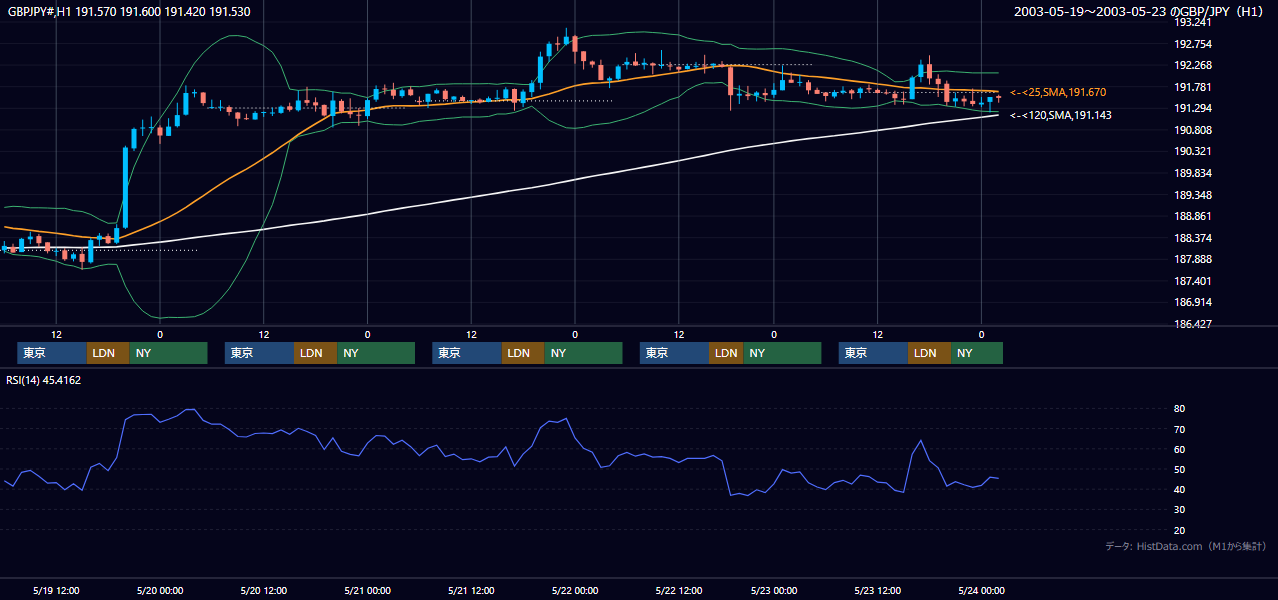The image size is (1278, 600).
Task: Click price axis value 186.914
Action: point(1193,302)
